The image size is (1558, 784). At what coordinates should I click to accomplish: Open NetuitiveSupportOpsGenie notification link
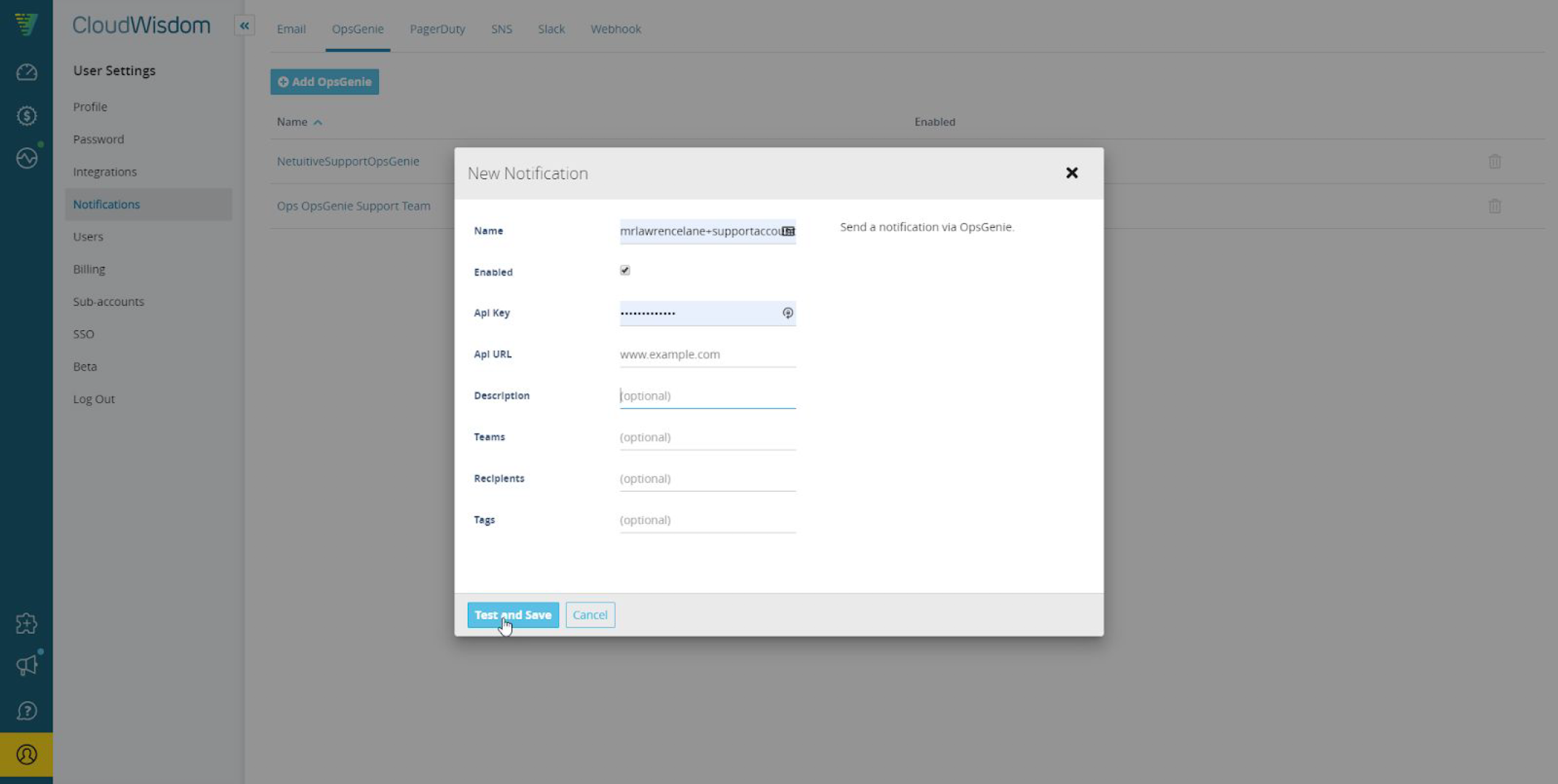pyautogui.click(x=348, y=161)
